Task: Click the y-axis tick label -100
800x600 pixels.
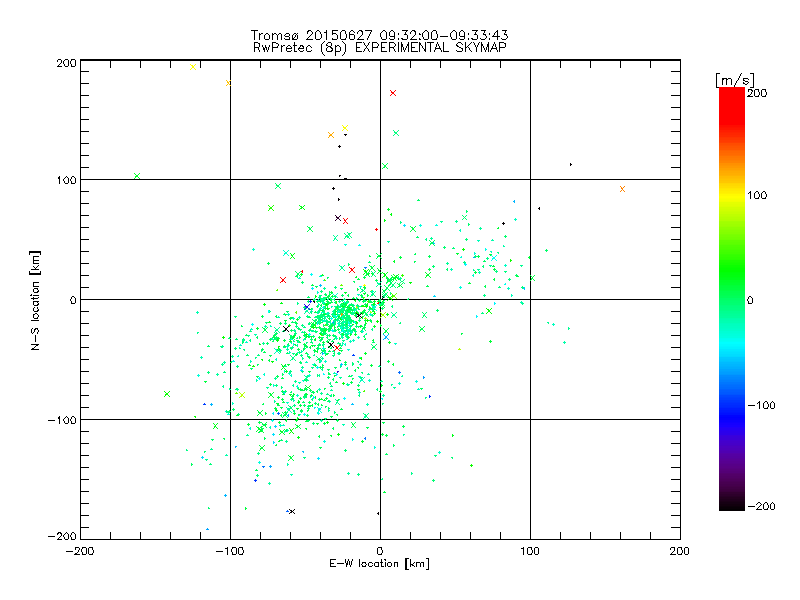Action: [62, 420]
